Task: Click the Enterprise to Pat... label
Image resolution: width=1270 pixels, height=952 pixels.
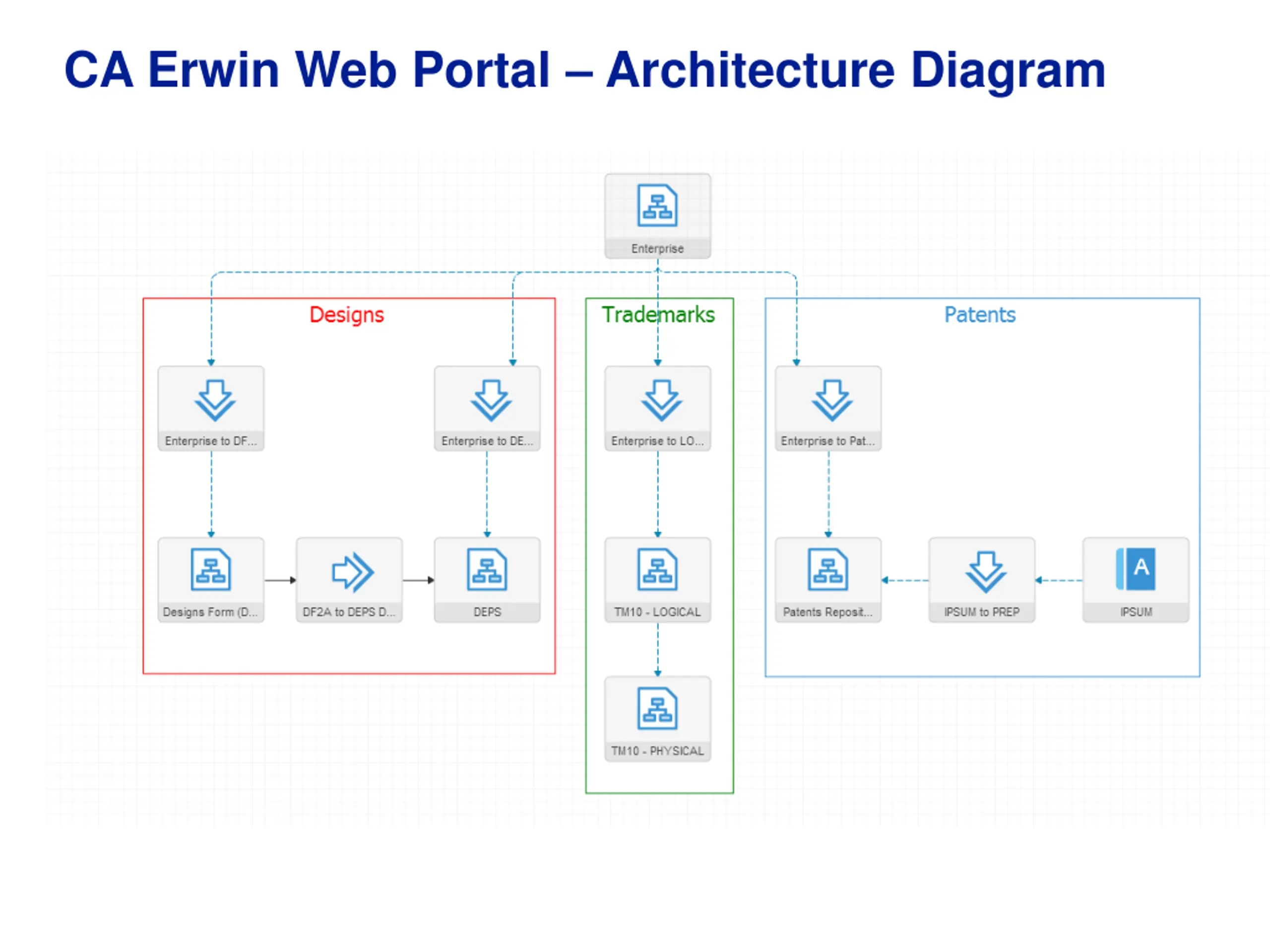Action: point(827,441)
